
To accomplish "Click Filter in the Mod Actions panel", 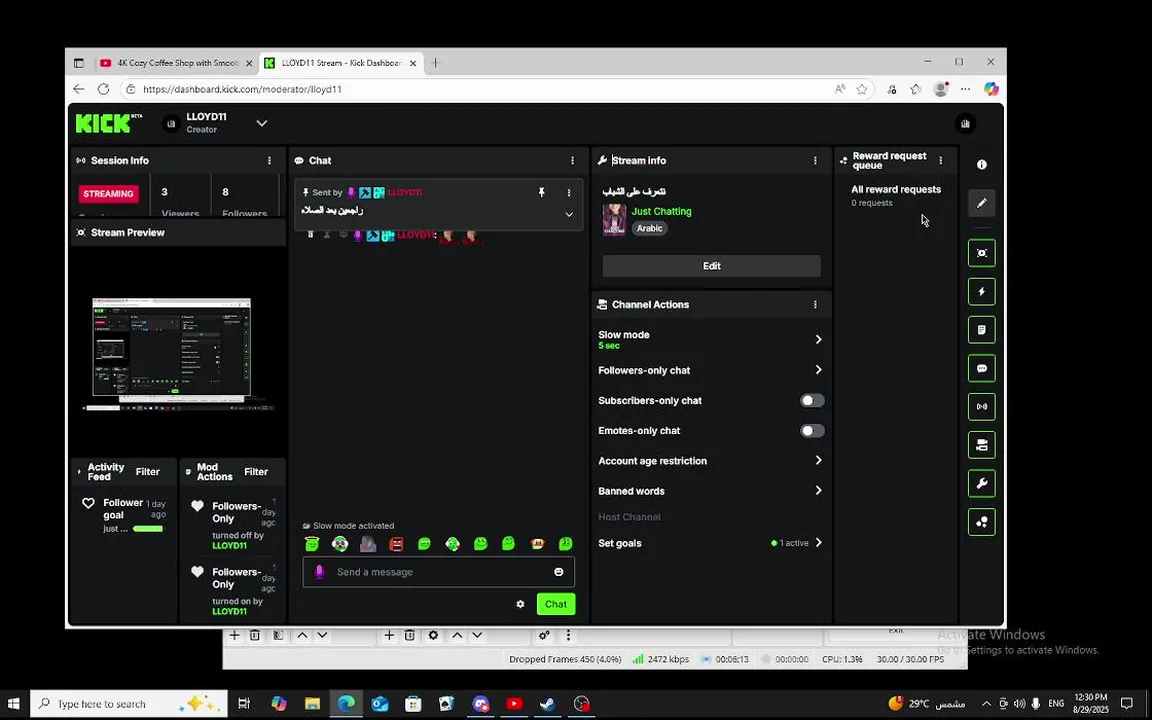I will tap(256, 472).
